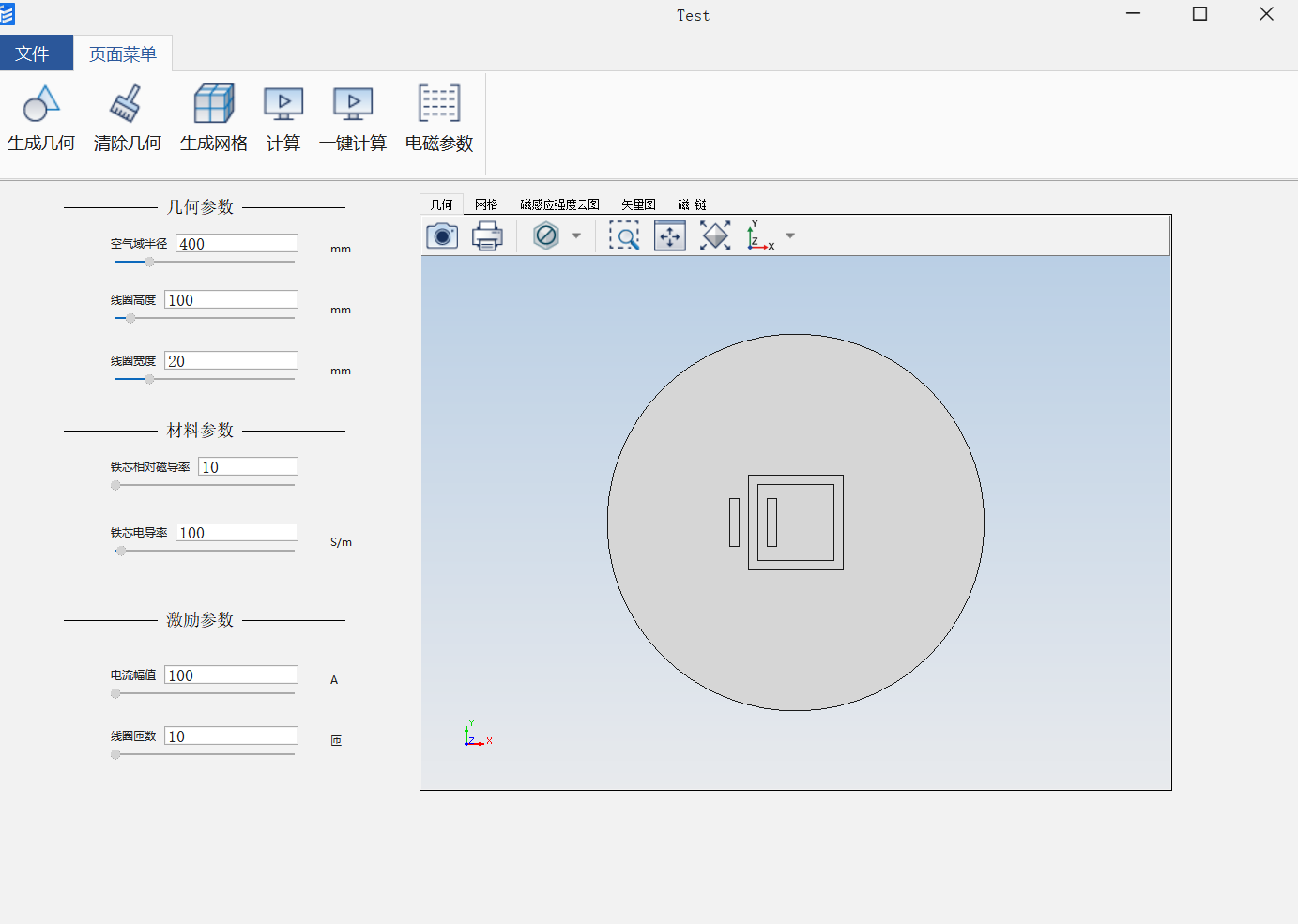Maximize the Test window
This screenshot has height=924, width=1298.
point(1199,14)
